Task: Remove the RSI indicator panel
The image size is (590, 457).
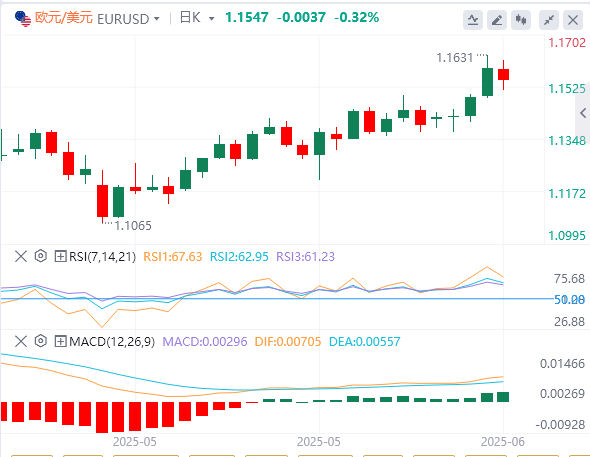Action: pos(21,257)
